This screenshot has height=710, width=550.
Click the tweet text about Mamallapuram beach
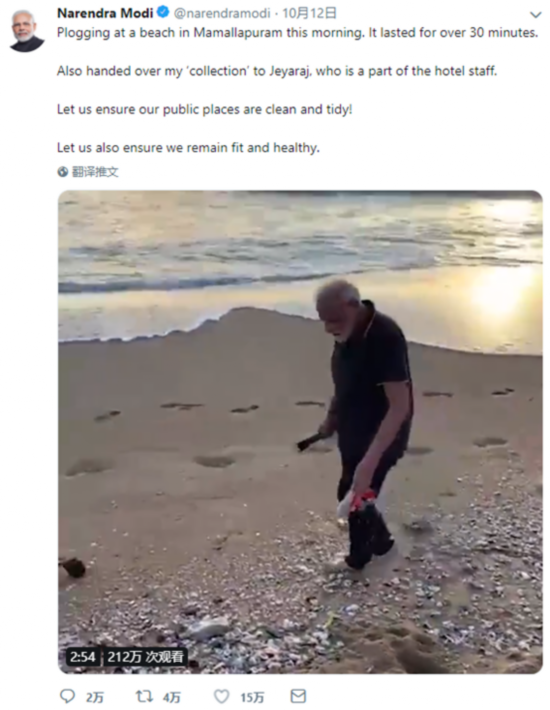(x=297, y=33)
